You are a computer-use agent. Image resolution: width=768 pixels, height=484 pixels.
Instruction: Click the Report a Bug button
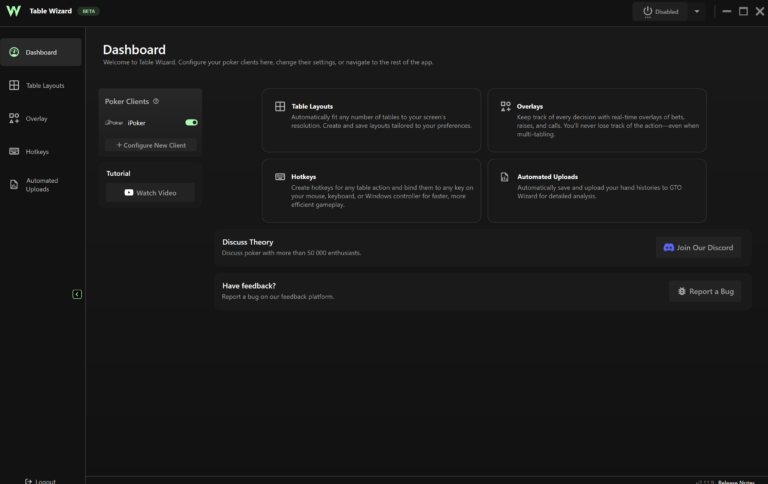pyautogui.click(x=705, y=291)
